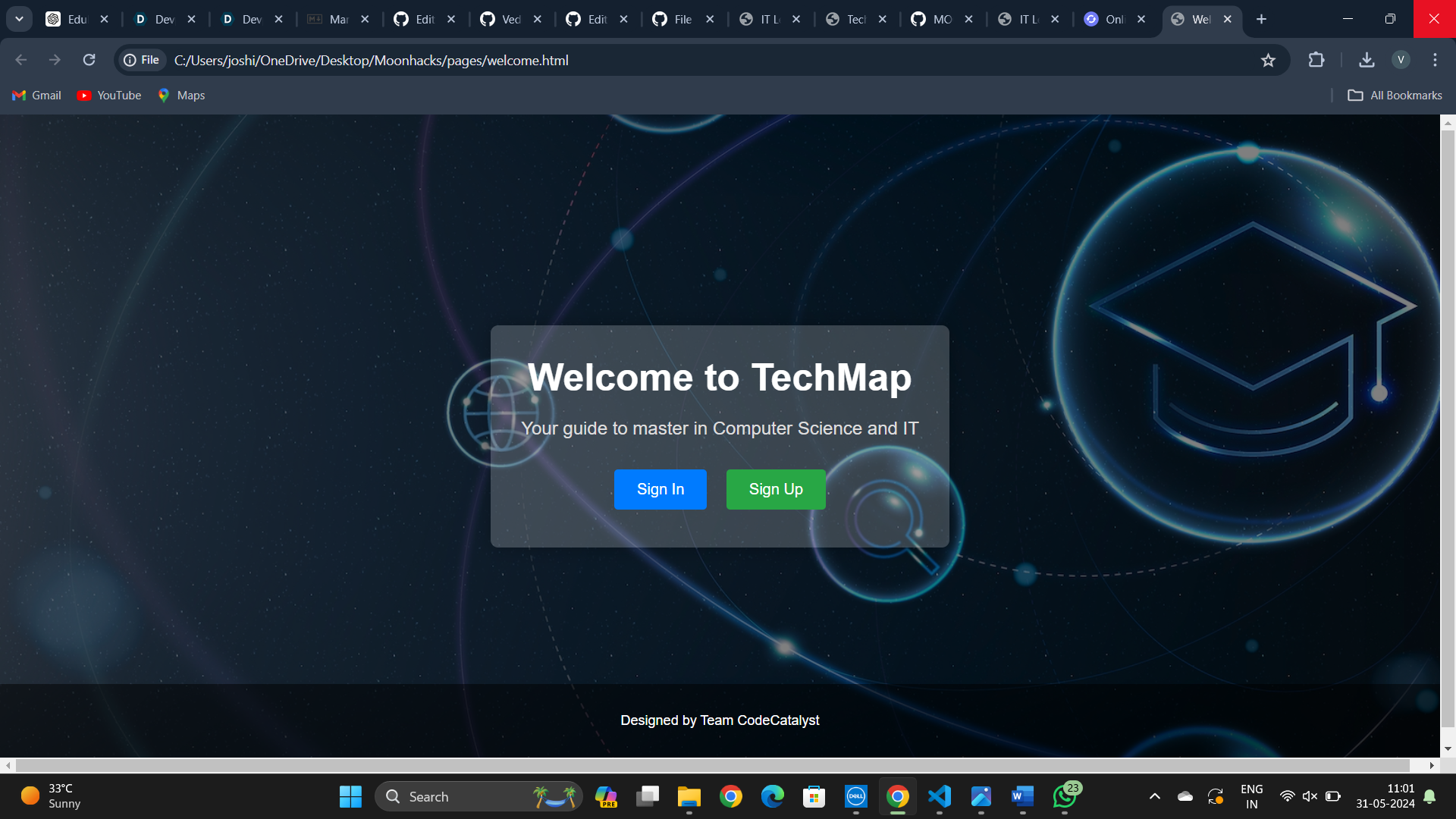Open the YouTube bookmark
This screenshot has height=819, width=1456.
(109, 95)
